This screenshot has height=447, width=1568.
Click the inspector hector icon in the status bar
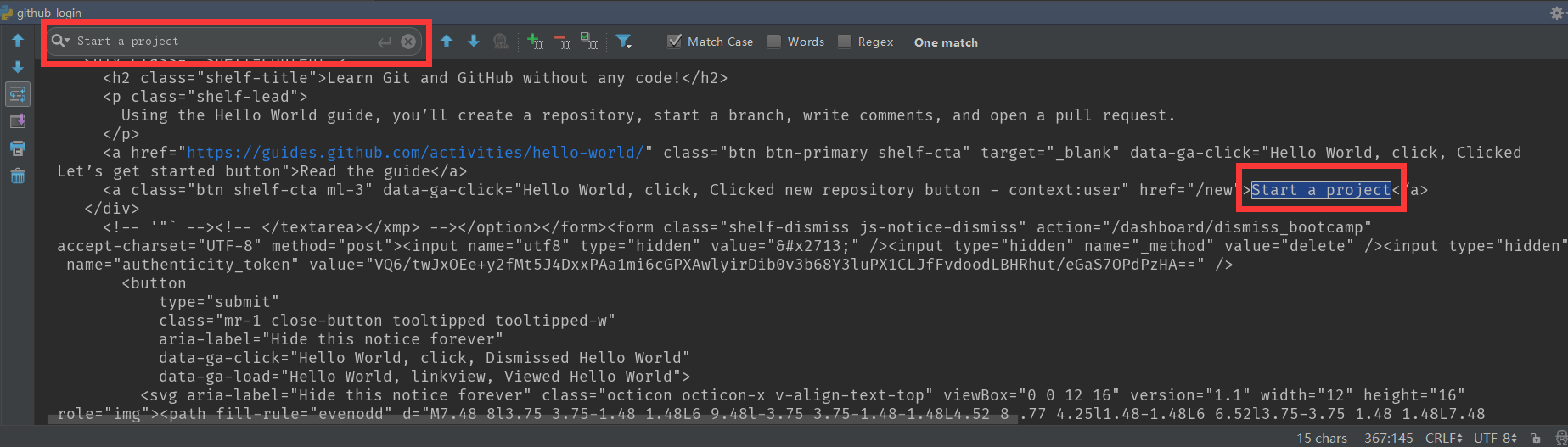(1560, 438)
